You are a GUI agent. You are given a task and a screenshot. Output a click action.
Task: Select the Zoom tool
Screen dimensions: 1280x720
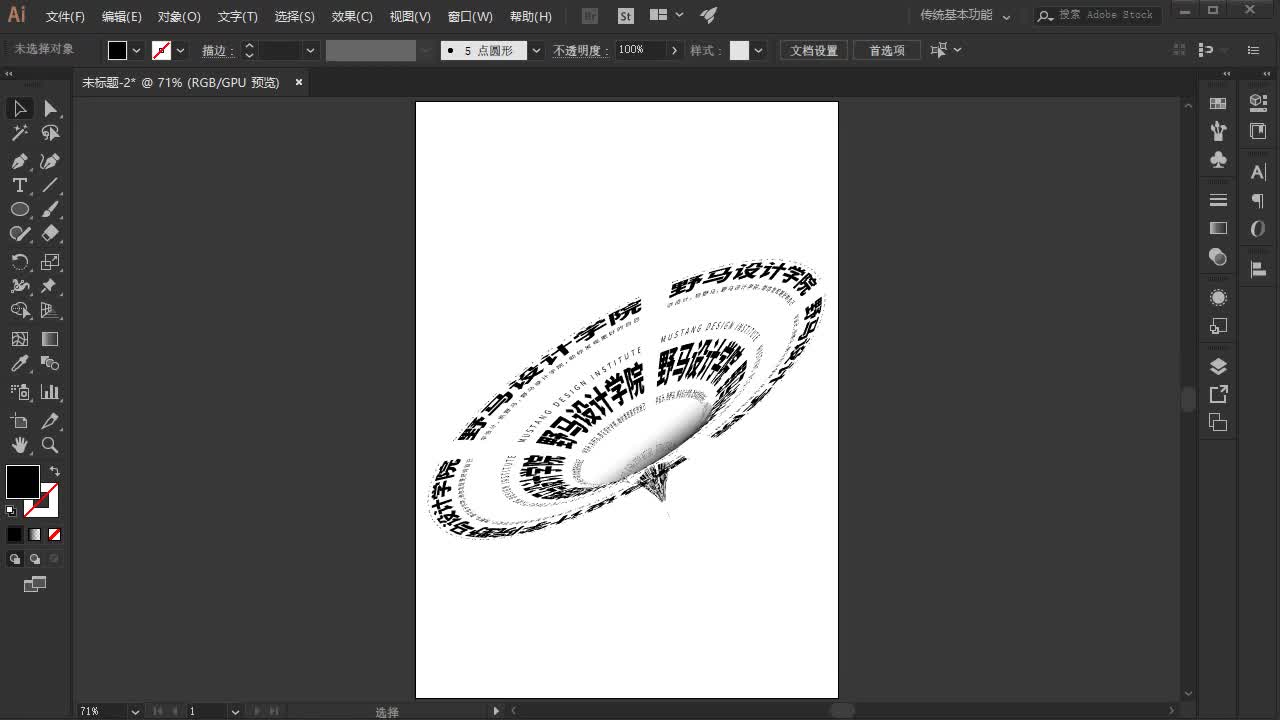pyautogui.click(x=50, y=445)
